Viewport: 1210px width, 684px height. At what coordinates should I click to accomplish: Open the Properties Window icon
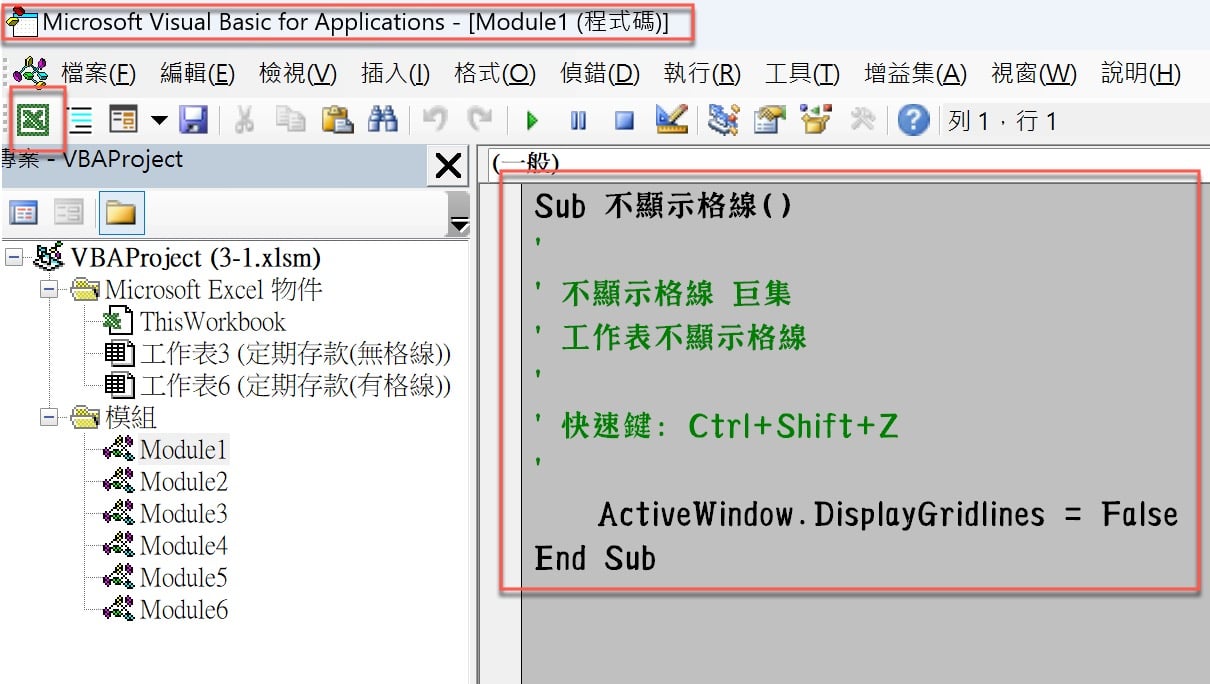770,121
